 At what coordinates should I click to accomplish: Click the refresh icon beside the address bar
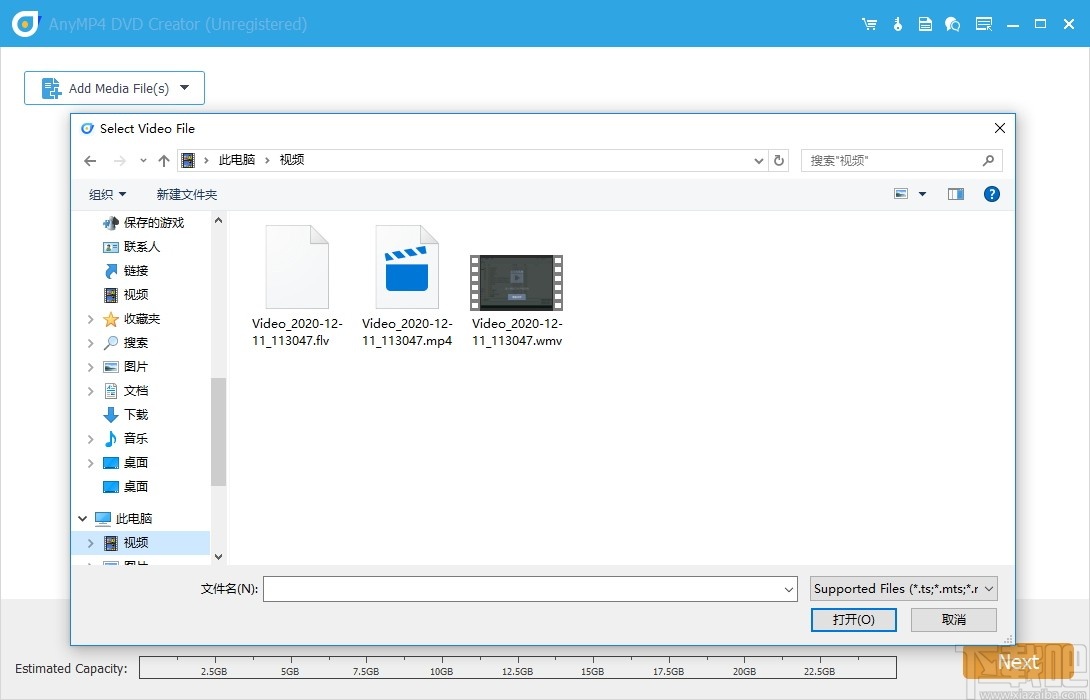(x=779, y=160)
